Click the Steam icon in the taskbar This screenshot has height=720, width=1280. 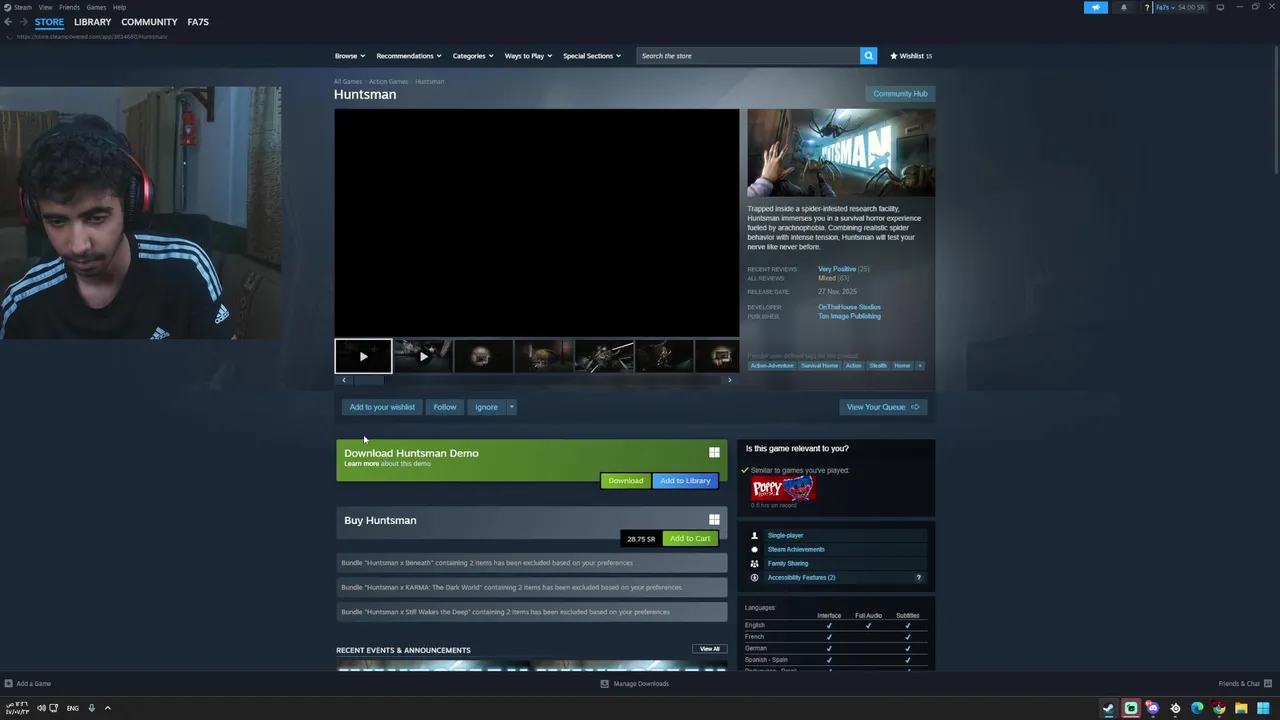coord(1108,708)
